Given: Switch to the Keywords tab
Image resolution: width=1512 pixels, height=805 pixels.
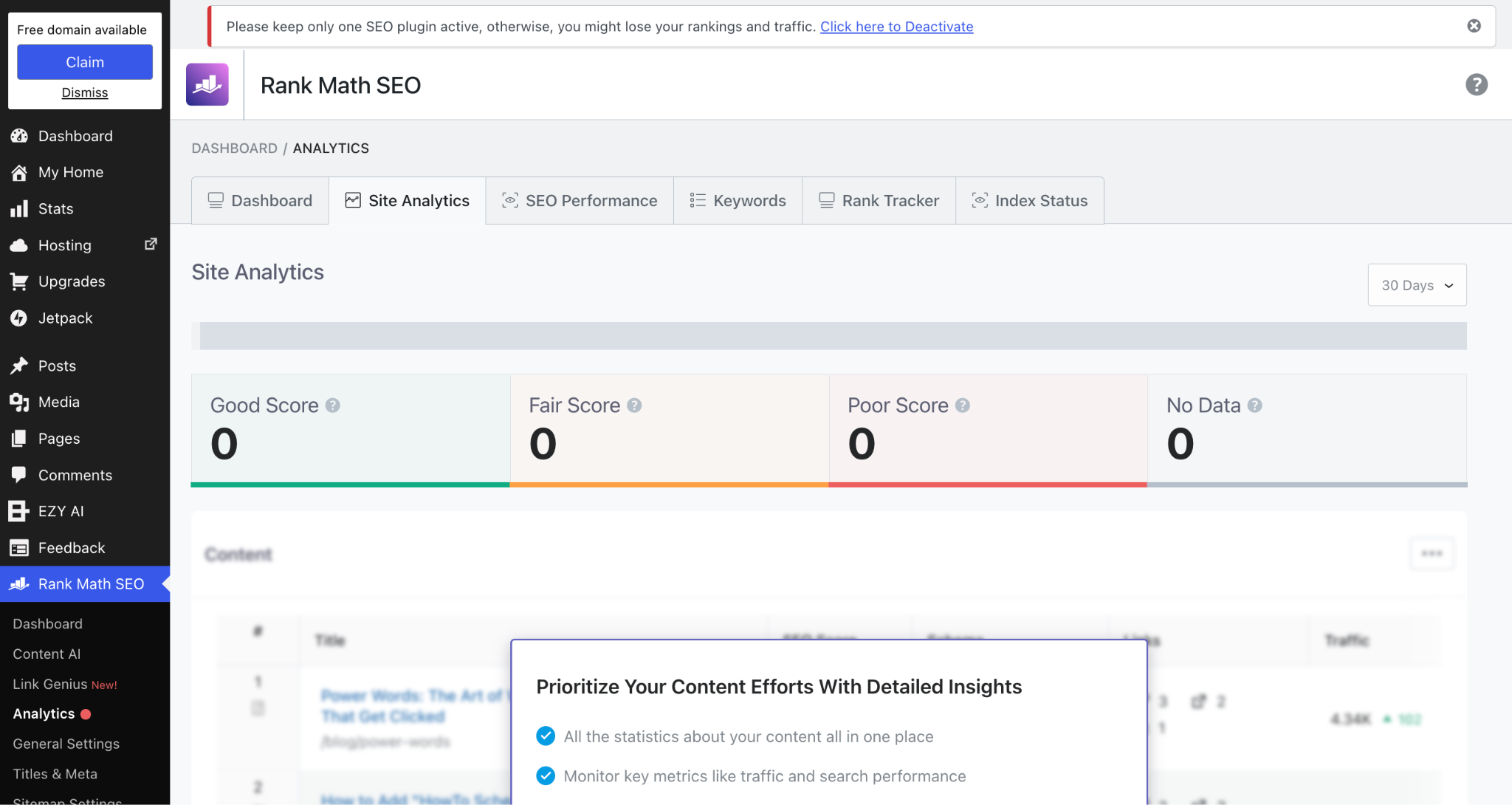Looking at the screenshot, I should click(738, 201).
